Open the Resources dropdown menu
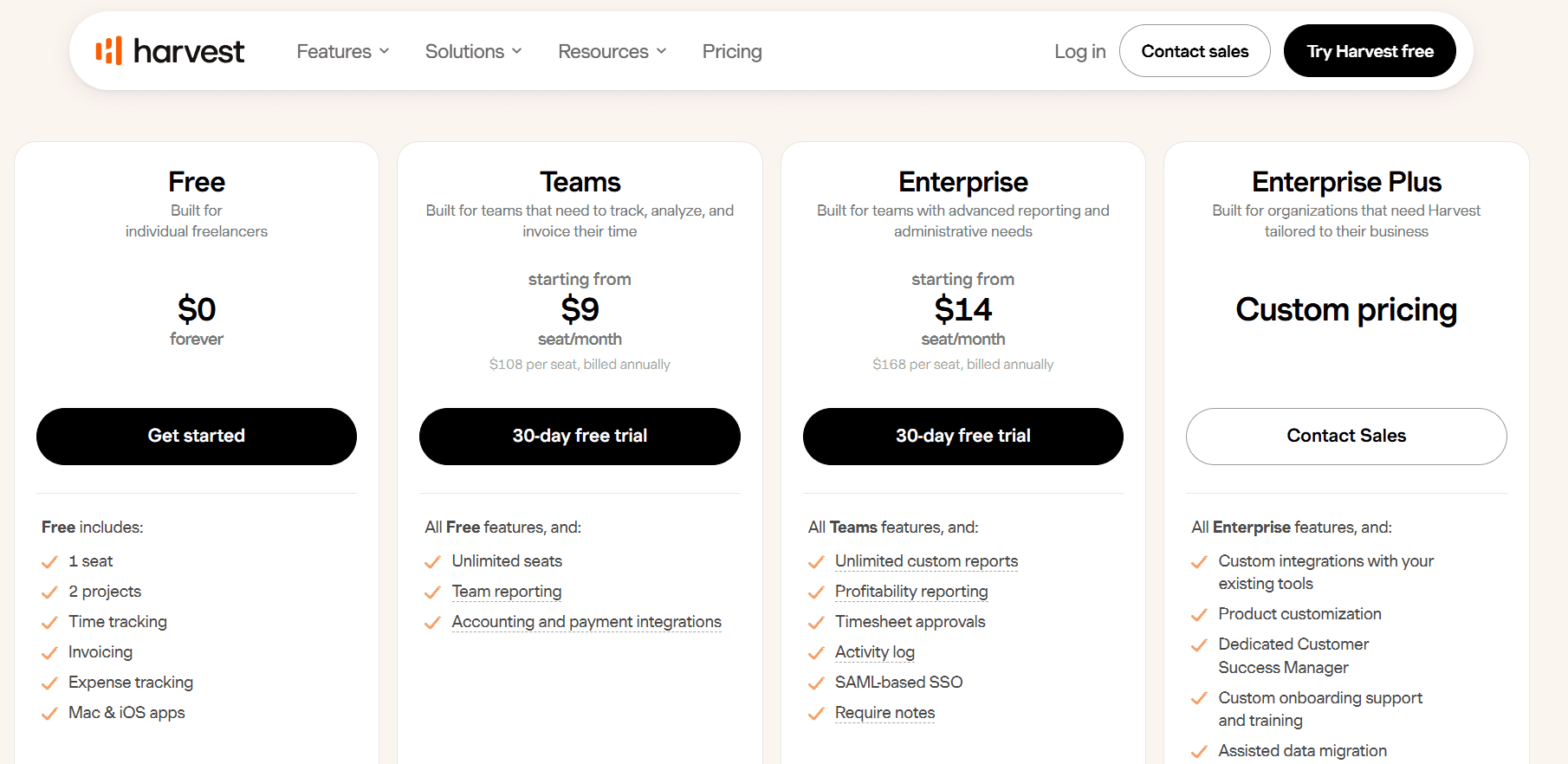 (612, 51)
